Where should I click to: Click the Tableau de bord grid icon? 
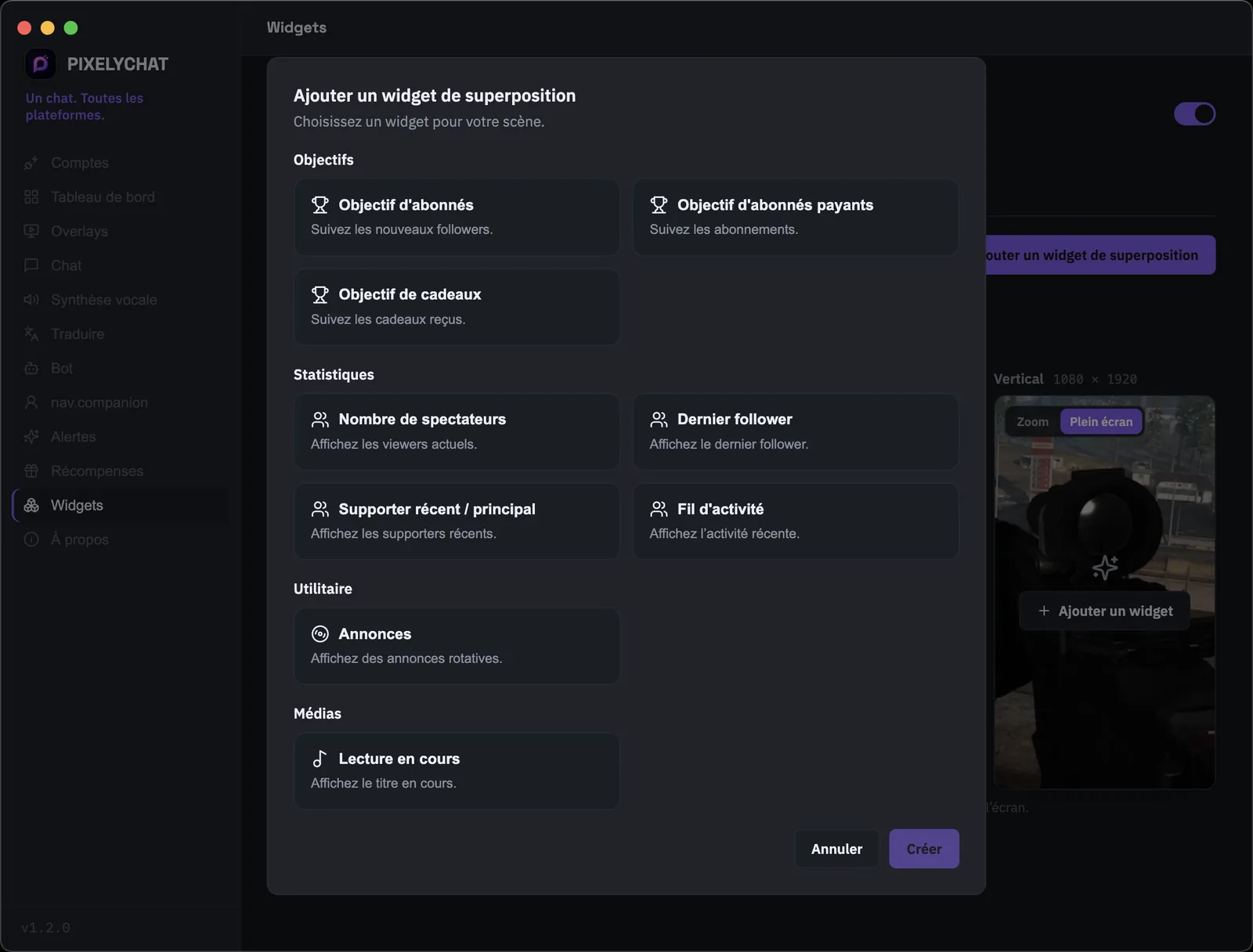click(x=31, y=197)
